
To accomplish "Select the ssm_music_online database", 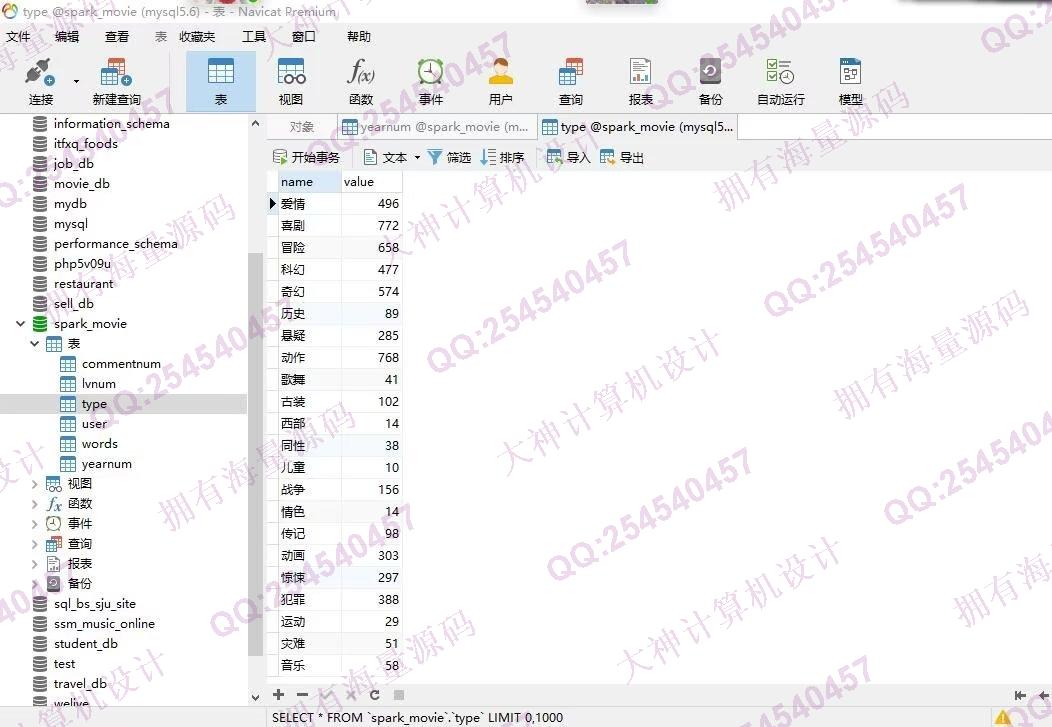I will point(104,624).
